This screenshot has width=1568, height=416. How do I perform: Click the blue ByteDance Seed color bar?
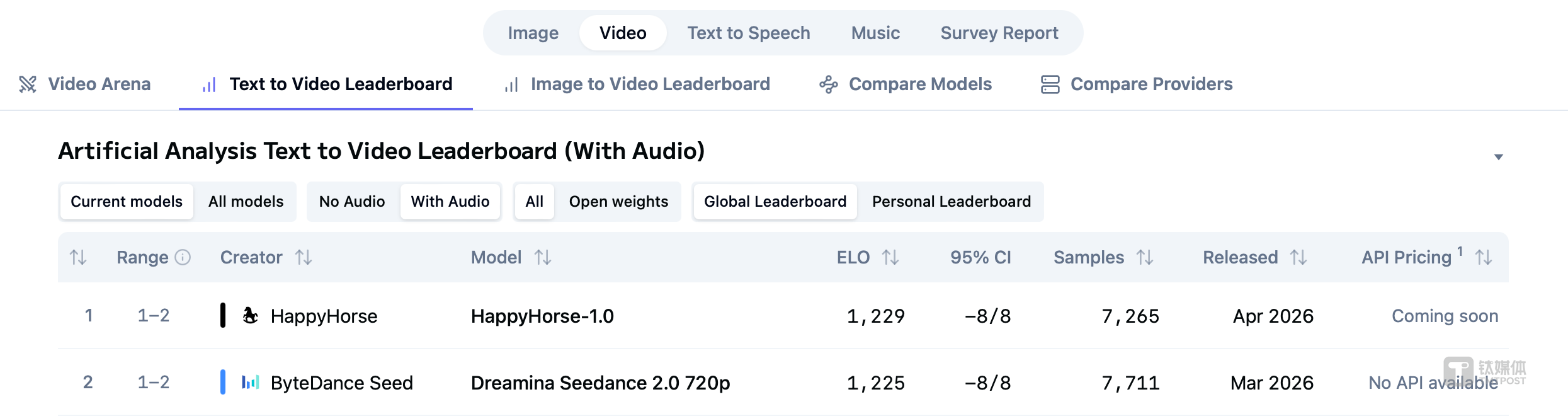pos(223,382)
